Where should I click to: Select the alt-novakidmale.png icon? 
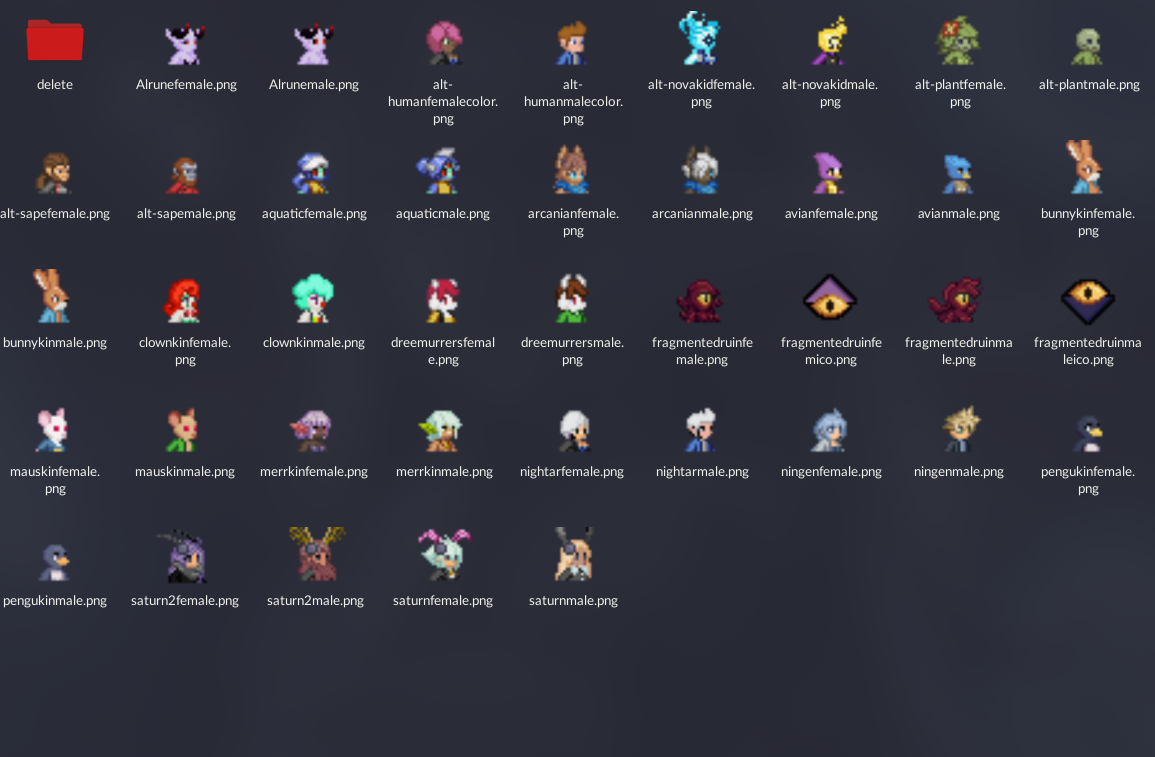(830, 41)
